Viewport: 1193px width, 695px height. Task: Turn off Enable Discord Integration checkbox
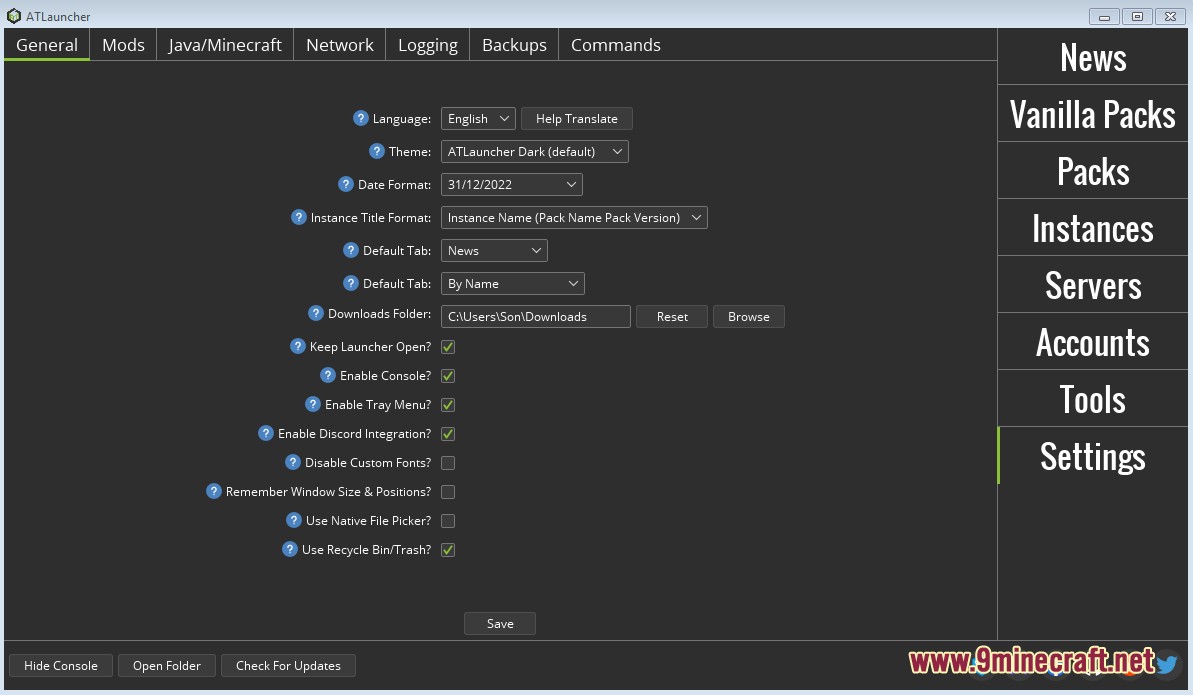448,434
